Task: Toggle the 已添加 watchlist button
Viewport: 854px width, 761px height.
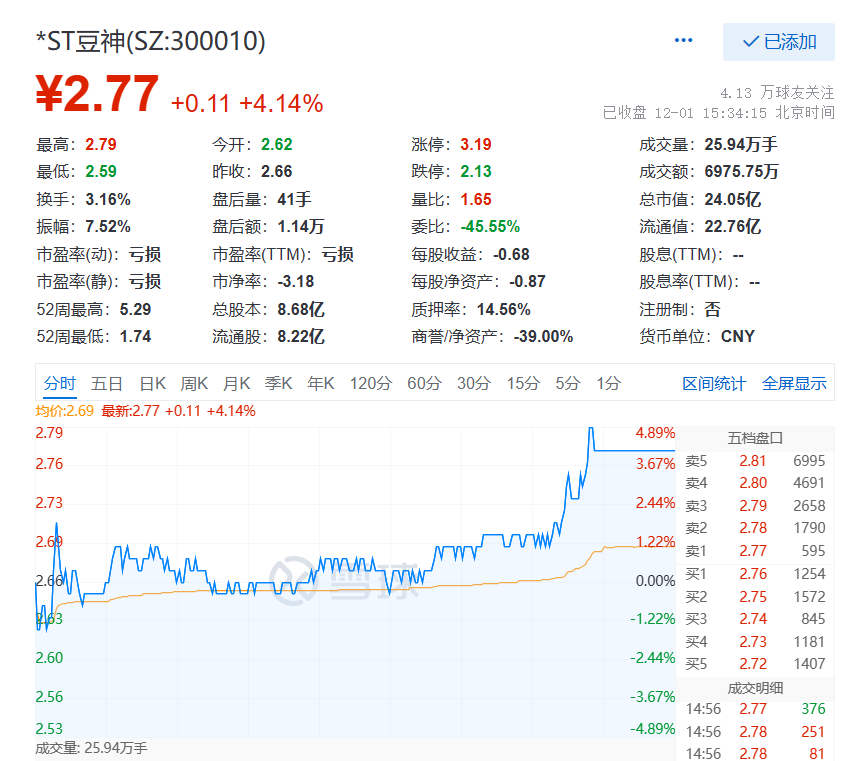Action: pyautogui.click(x=778, y=42)
